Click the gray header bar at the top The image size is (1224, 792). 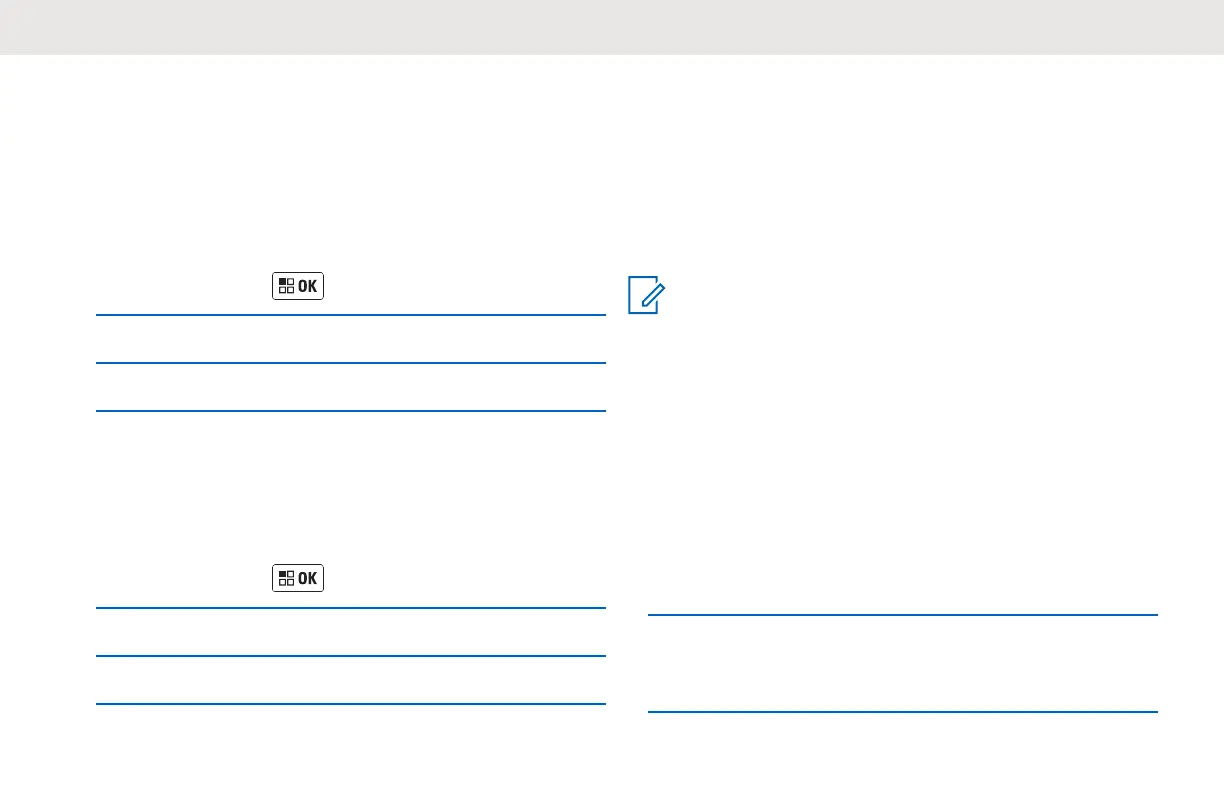pos(612,26)
